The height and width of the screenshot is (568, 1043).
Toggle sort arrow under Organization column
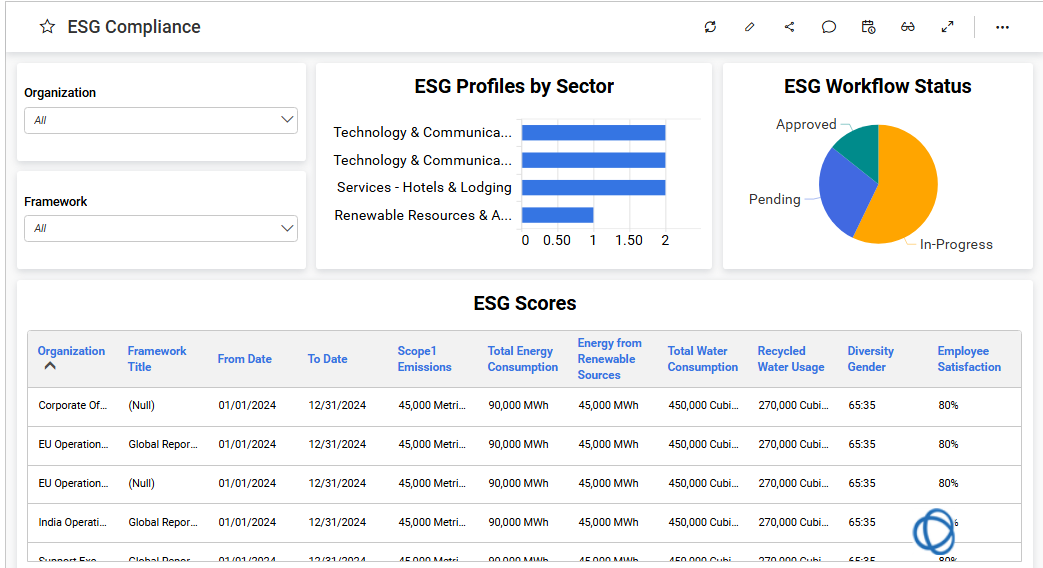(50, 366)
